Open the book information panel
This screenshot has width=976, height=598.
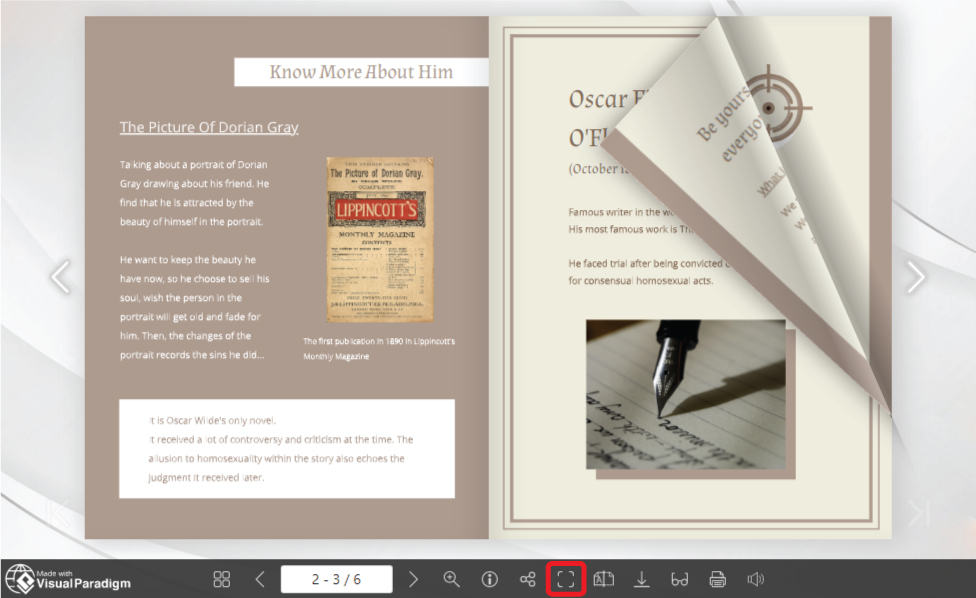(489, 579)
